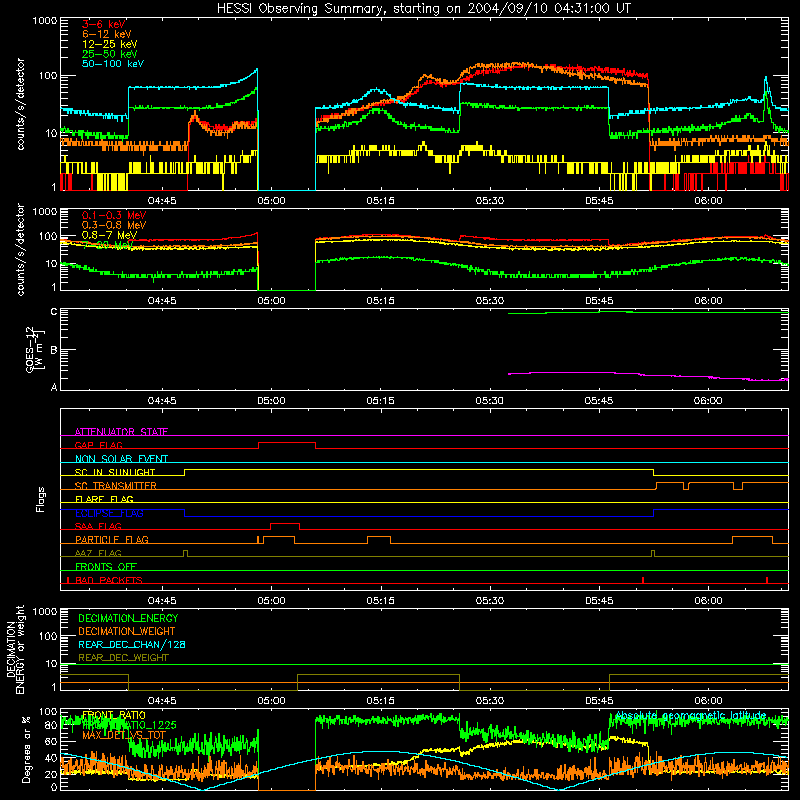Click the B level label on GOES axis
800x800 pixels.
(x=54, y=350)
